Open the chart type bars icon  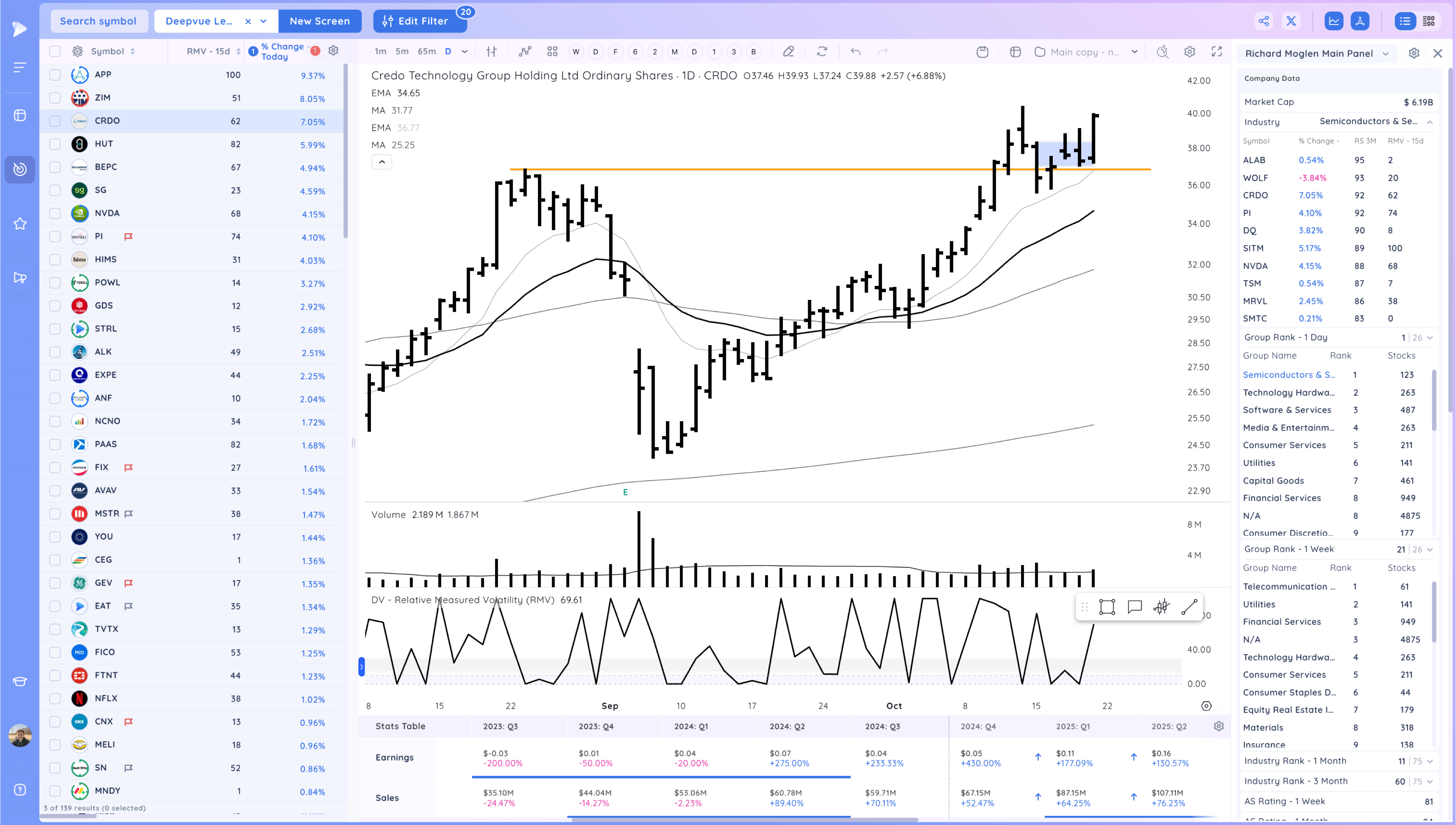(x=491, y=52)
